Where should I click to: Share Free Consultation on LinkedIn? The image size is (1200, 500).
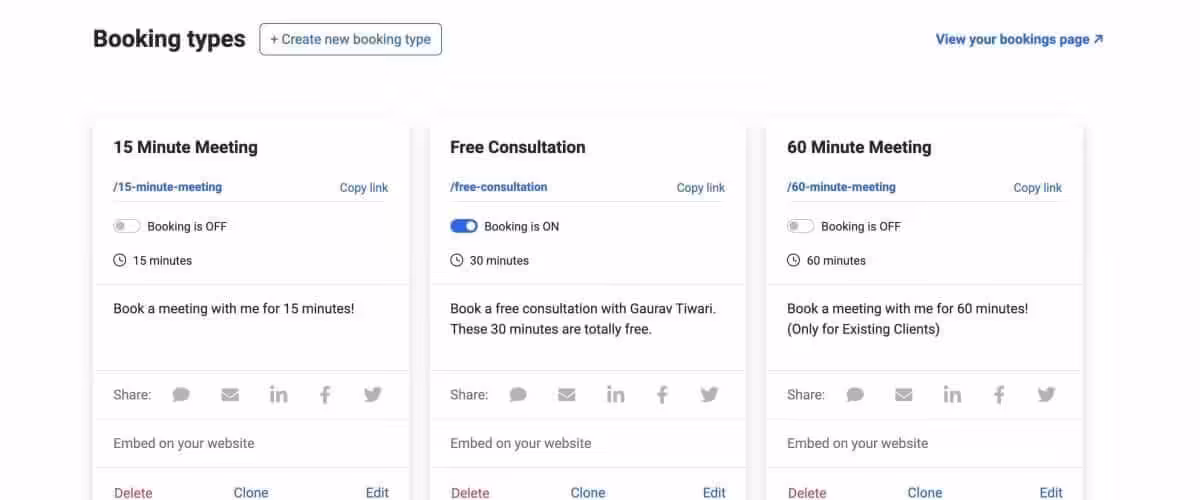615,395
